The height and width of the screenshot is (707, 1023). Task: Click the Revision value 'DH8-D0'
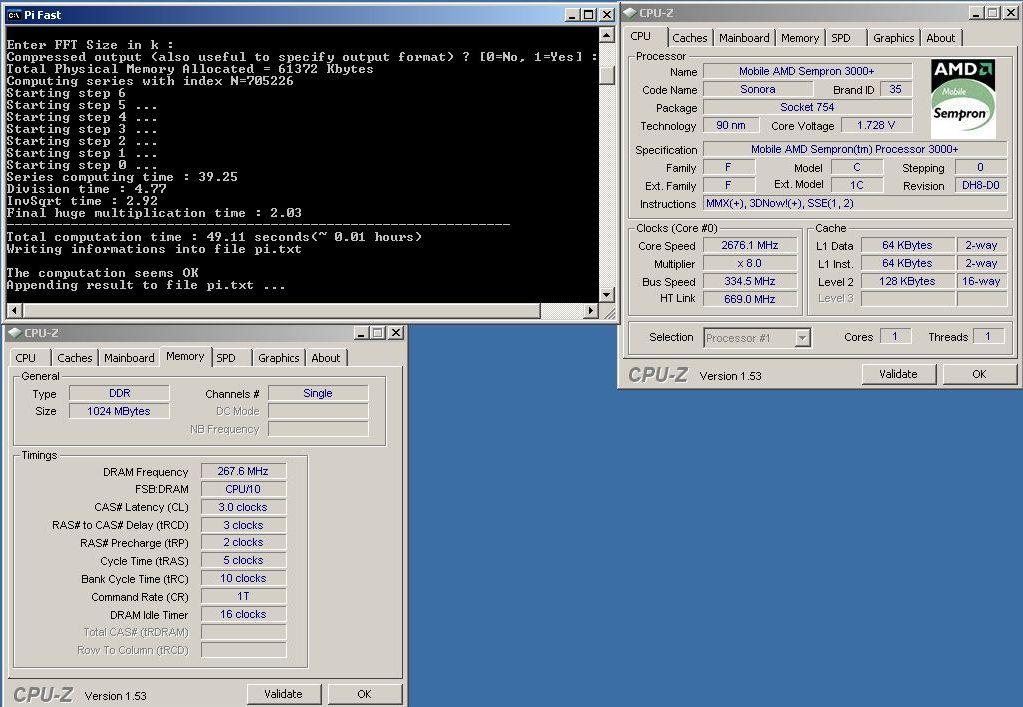(x=981, y=185)
